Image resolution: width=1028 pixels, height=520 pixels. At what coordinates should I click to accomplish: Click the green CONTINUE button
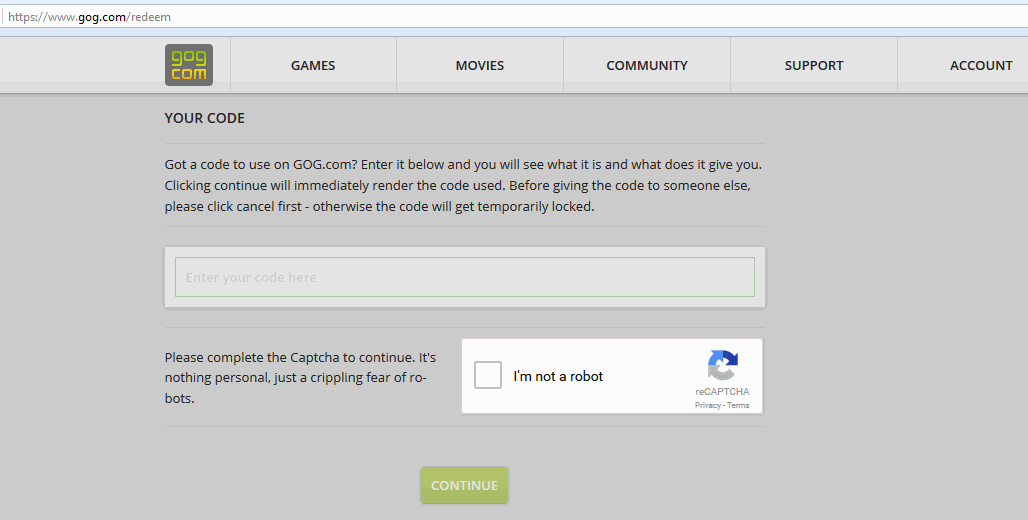pyautogui.click(x=464, y=485)
